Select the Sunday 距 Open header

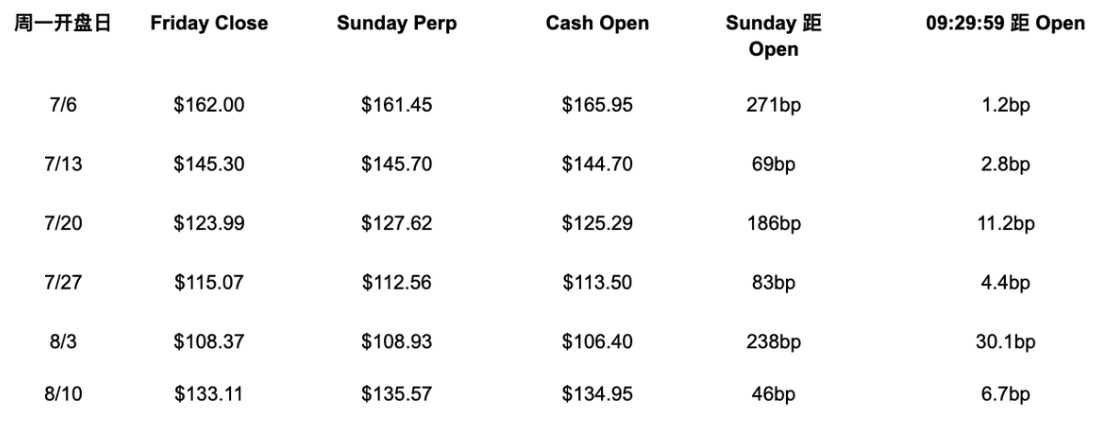coord(773,36)
